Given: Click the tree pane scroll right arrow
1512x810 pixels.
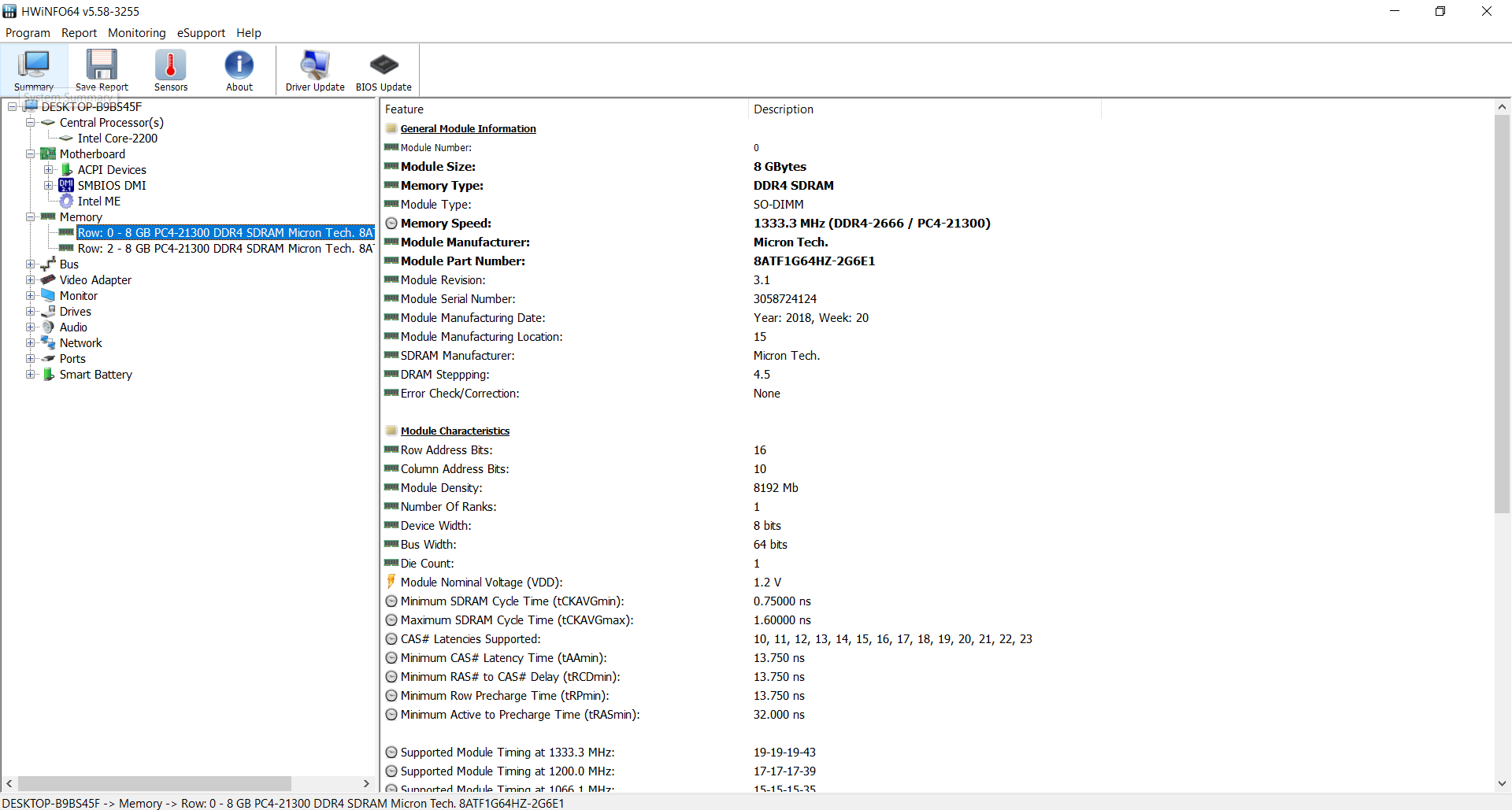Looking at the screenshot, I should tap(366, 783).
